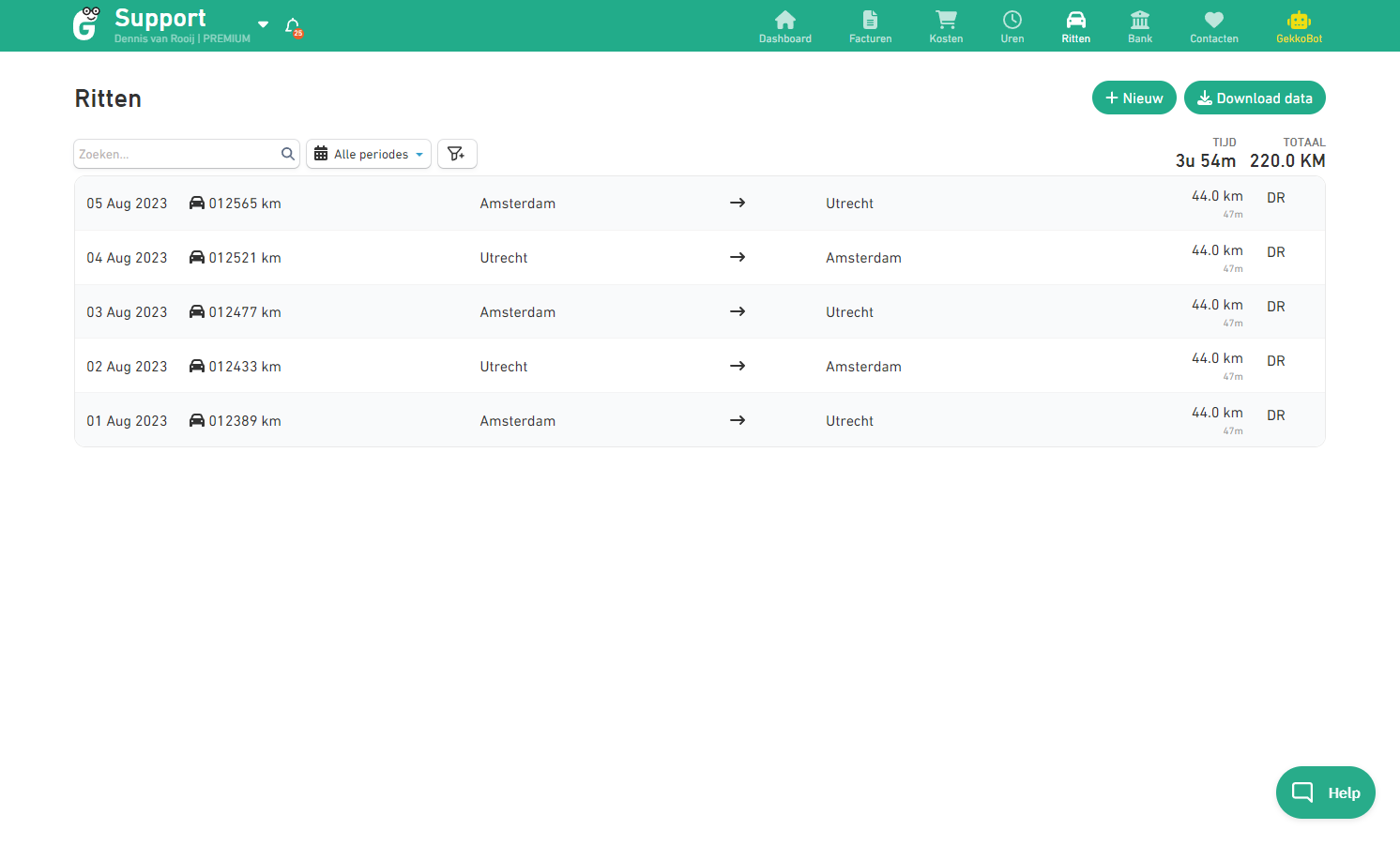Open Contacten heart icon
1400x845 pixels.
(x=1214, y=20)
